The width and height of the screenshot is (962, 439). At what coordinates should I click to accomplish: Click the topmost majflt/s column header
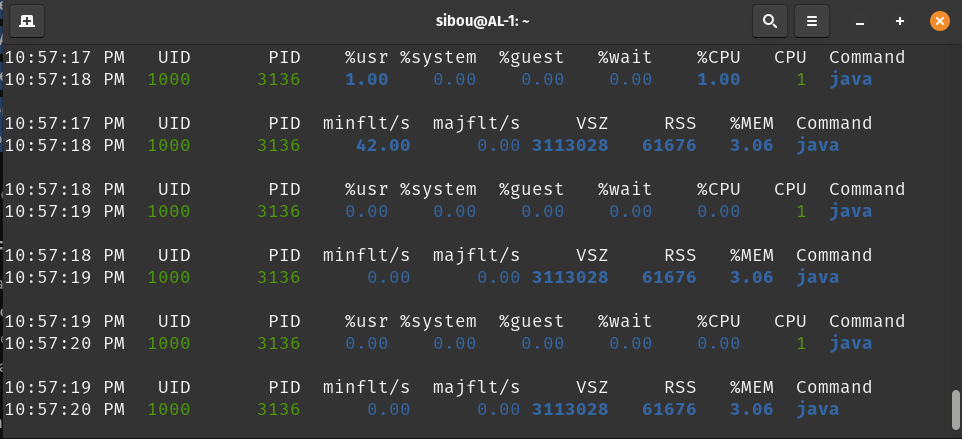coord(476,123)
